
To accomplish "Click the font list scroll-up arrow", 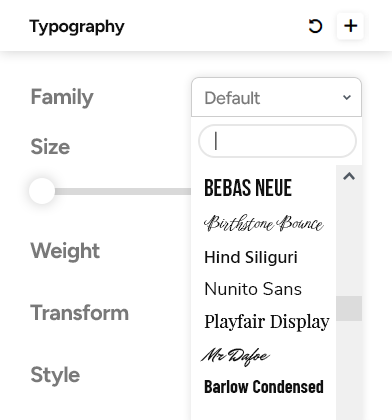I will pyautogui.click(x=349, y=176).
